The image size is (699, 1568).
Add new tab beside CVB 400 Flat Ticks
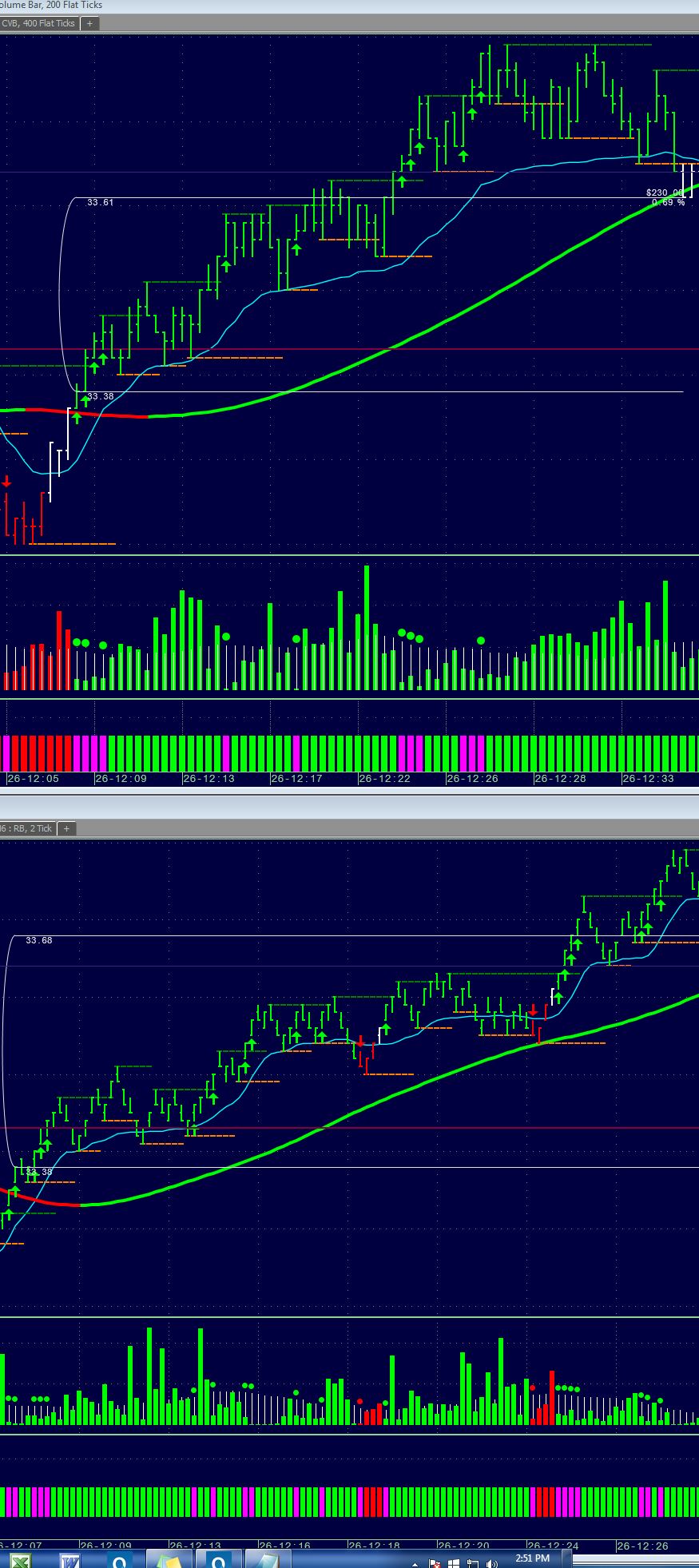(89, 23)
